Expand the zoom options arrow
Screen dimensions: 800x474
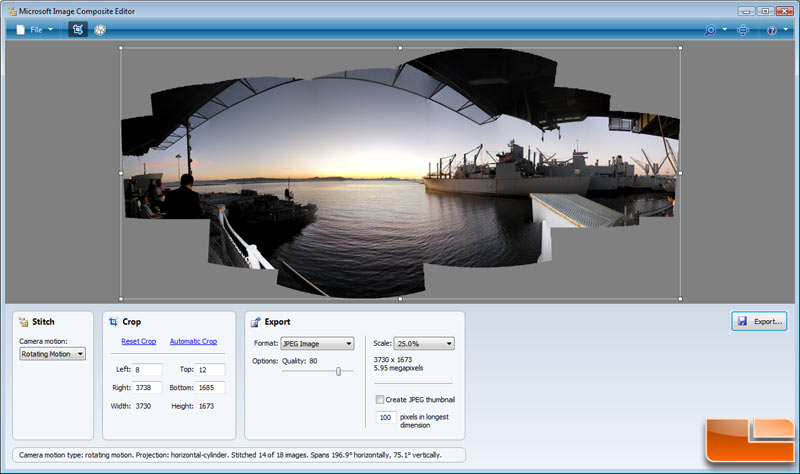pyautogui.click(x=724, y=30)
